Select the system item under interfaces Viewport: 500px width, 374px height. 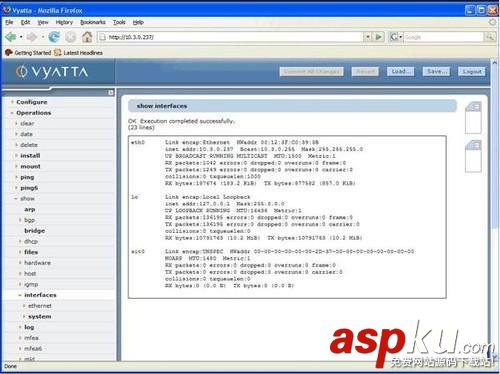[x=40, y=317]
